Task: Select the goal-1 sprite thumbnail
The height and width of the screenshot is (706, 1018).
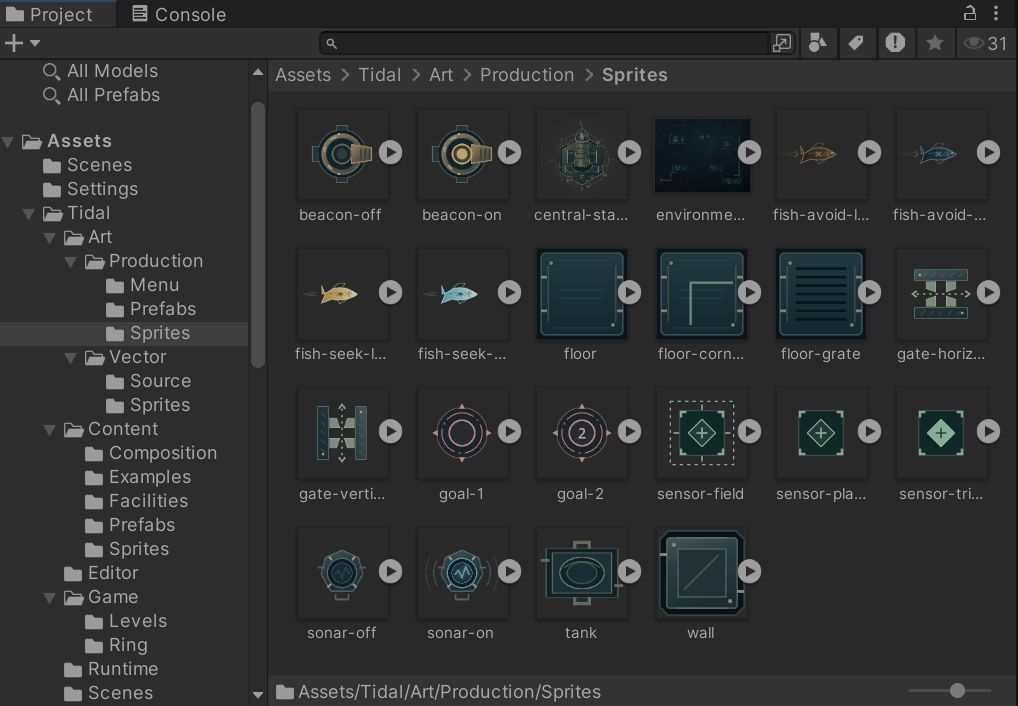Action: click(x=462, y=433)
